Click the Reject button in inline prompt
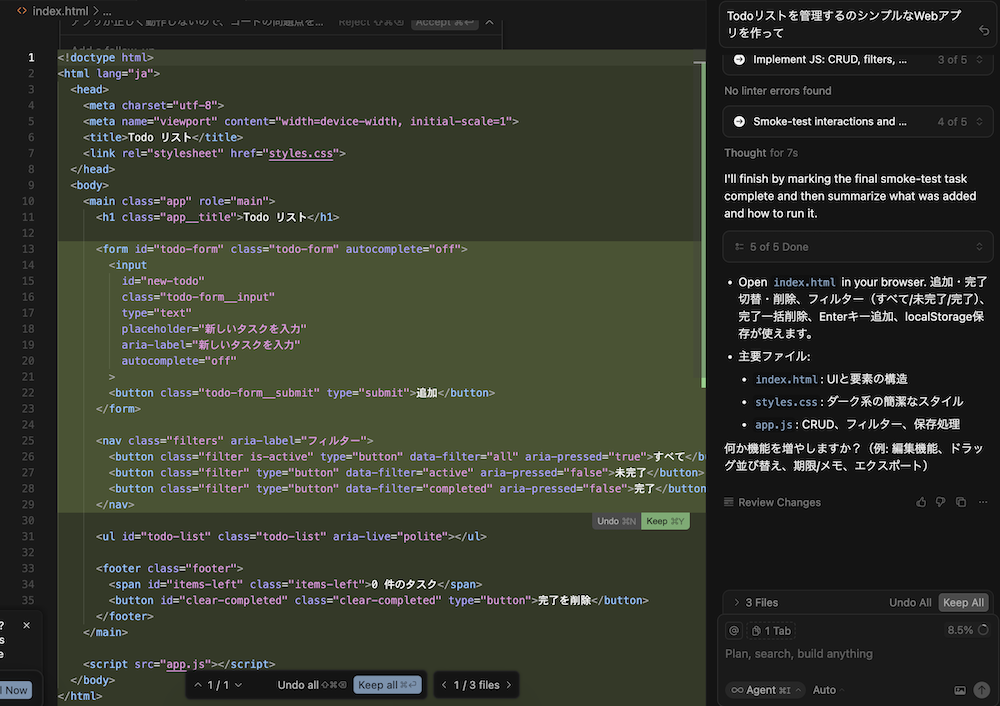 pos(371,22)
